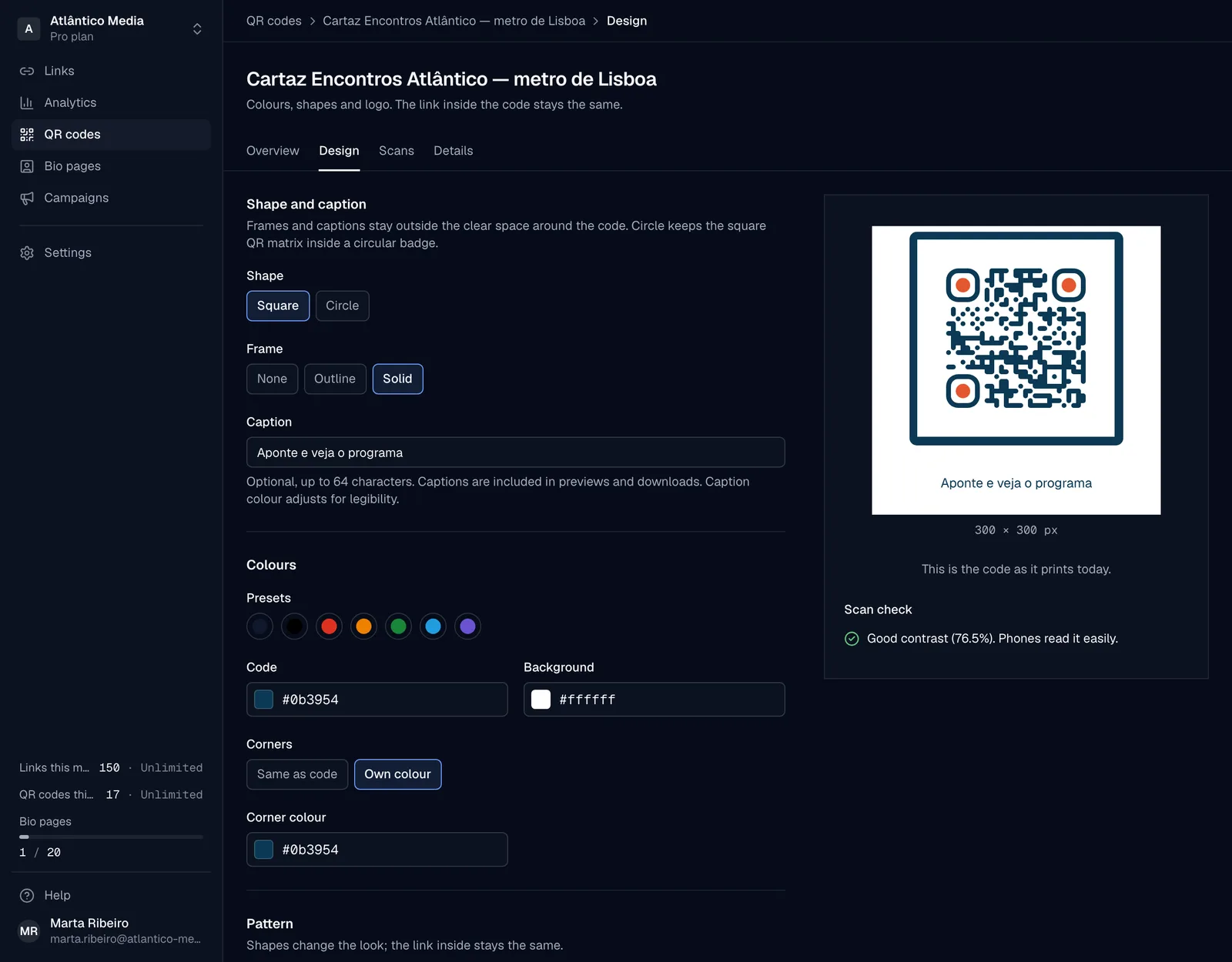Set corners to Own colour
This screenshot has height=962, width=1232.
pyautogui.click(x=397, y=774)
